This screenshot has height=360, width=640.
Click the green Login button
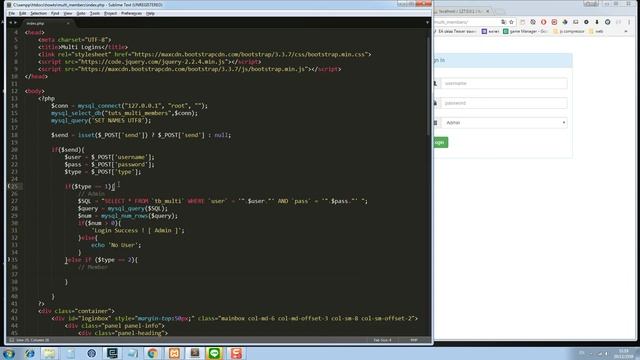pyautogui.click(x=440, y=142)
